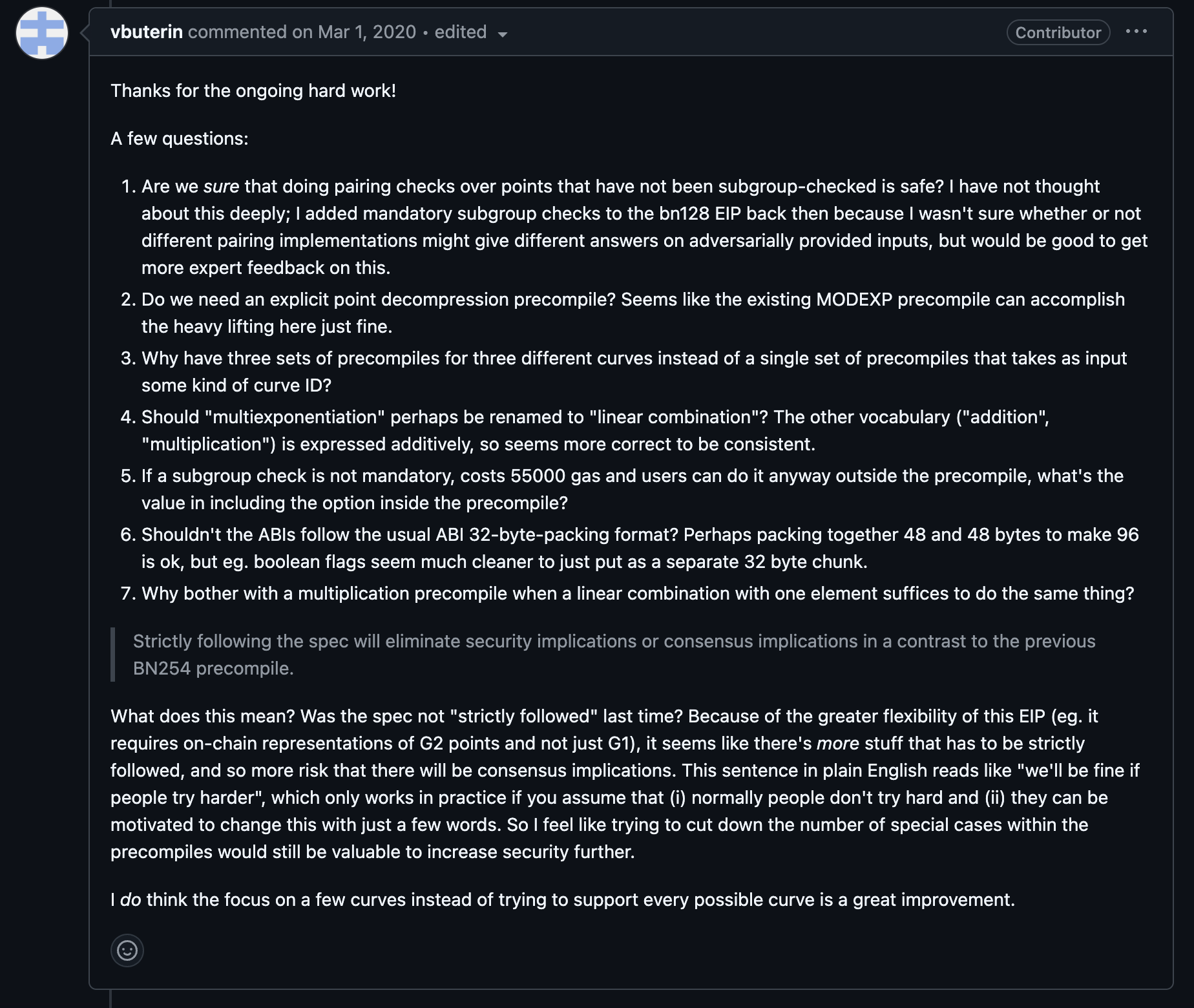Click question 7 about the multiplication precompile
1194x1008 pixels.
click(x=637, y=594)
